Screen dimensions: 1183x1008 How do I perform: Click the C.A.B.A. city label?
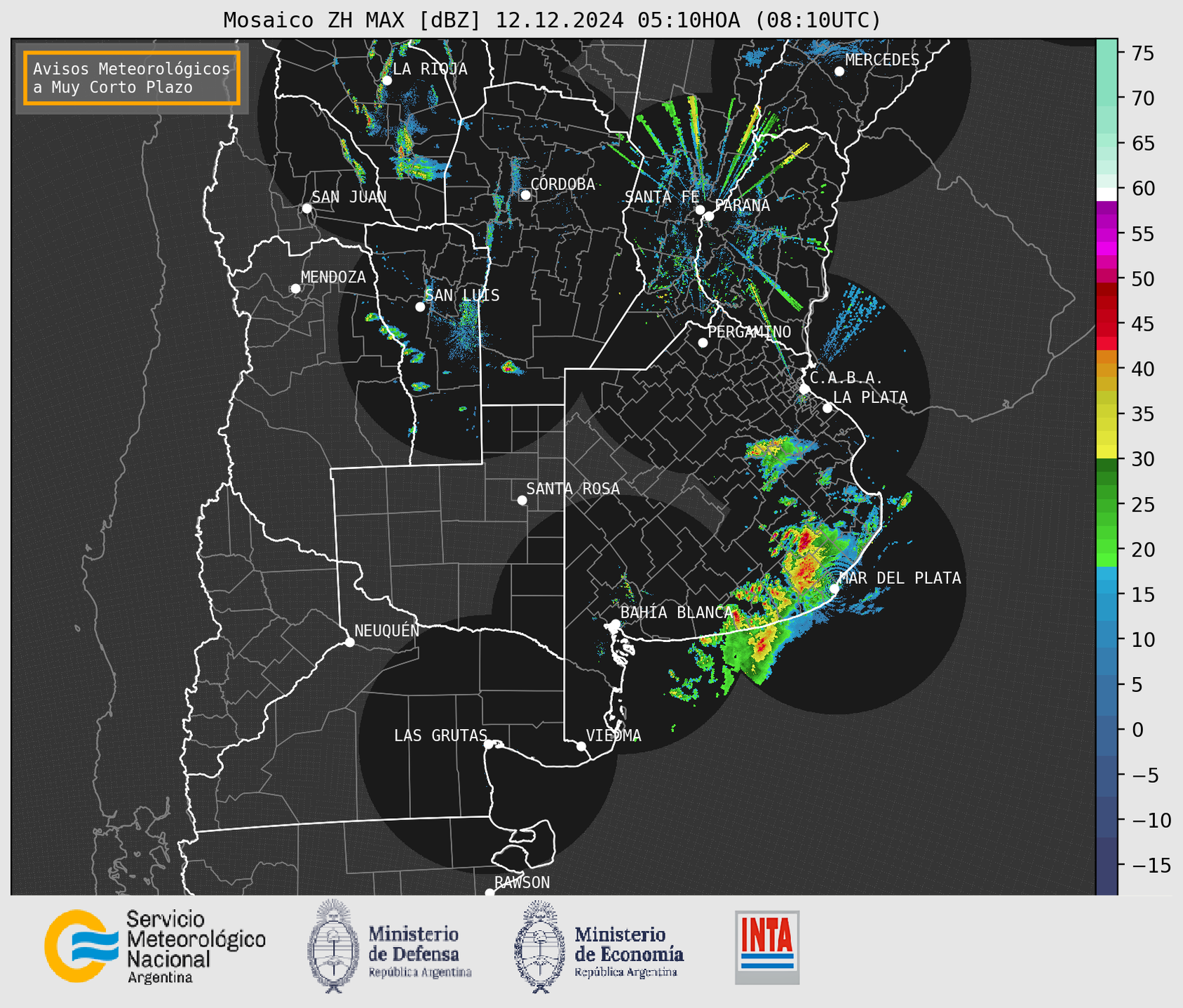click(x=846, y=378)
